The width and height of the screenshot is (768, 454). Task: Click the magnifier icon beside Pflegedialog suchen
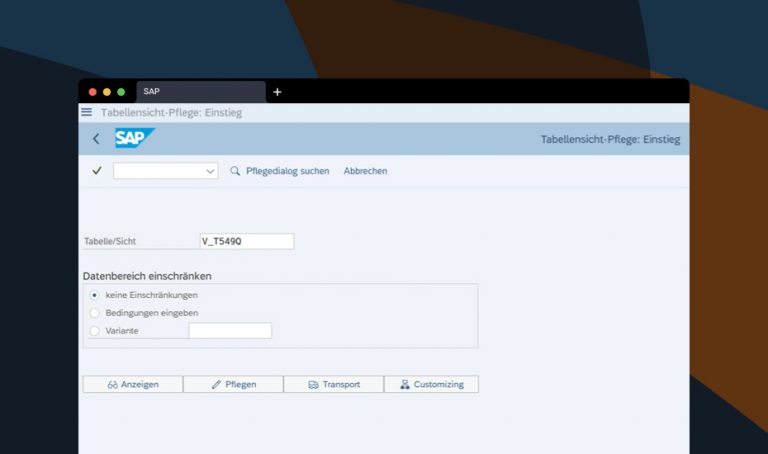(x=235, y=171)
